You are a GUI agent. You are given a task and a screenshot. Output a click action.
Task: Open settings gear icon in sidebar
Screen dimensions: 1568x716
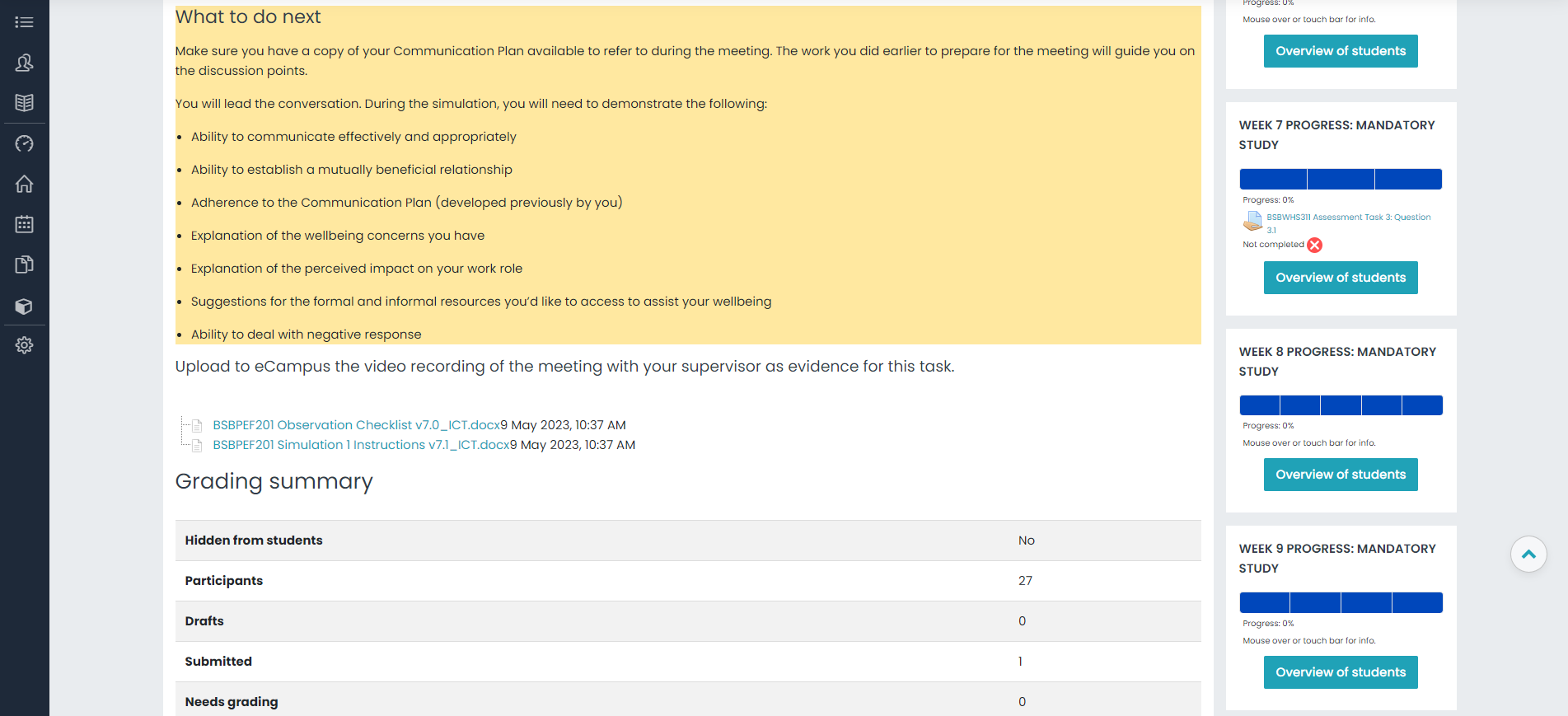(24, 345)
